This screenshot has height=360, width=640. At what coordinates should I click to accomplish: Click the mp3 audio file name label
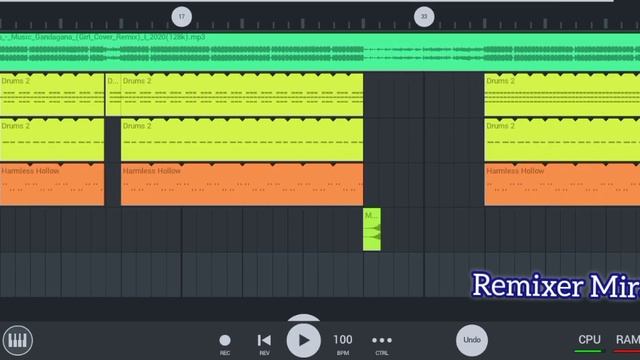coord(102,37)
